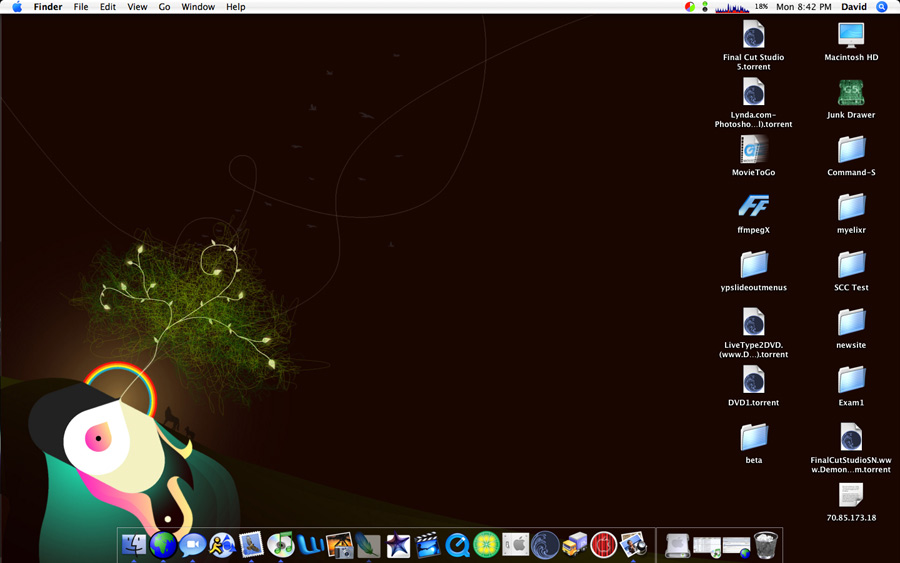
Task: Select the ffmpegX application icon
Action: coord(753,207)
